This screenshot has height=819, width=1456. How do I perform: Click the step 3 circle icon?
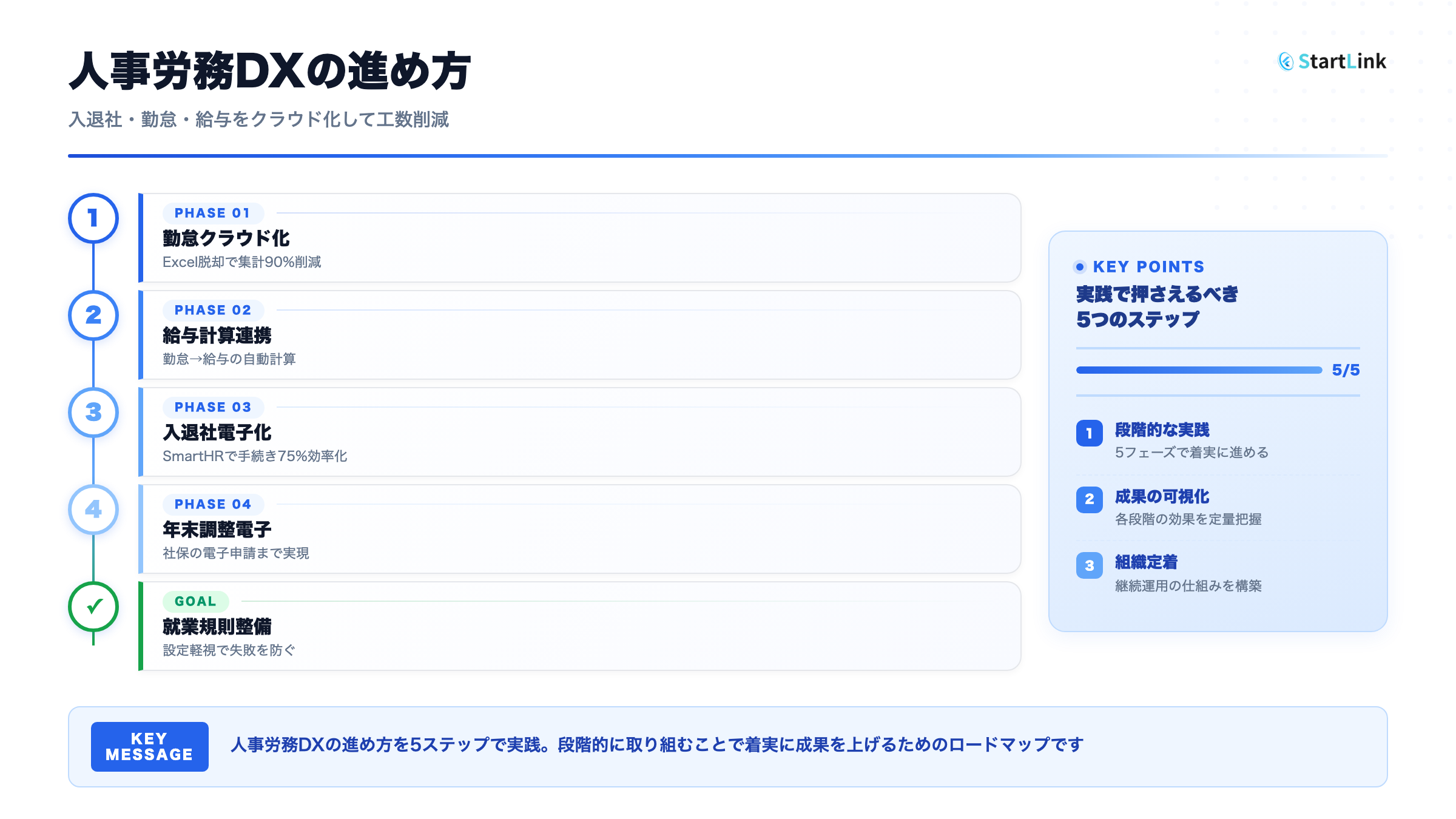[93, 413]
